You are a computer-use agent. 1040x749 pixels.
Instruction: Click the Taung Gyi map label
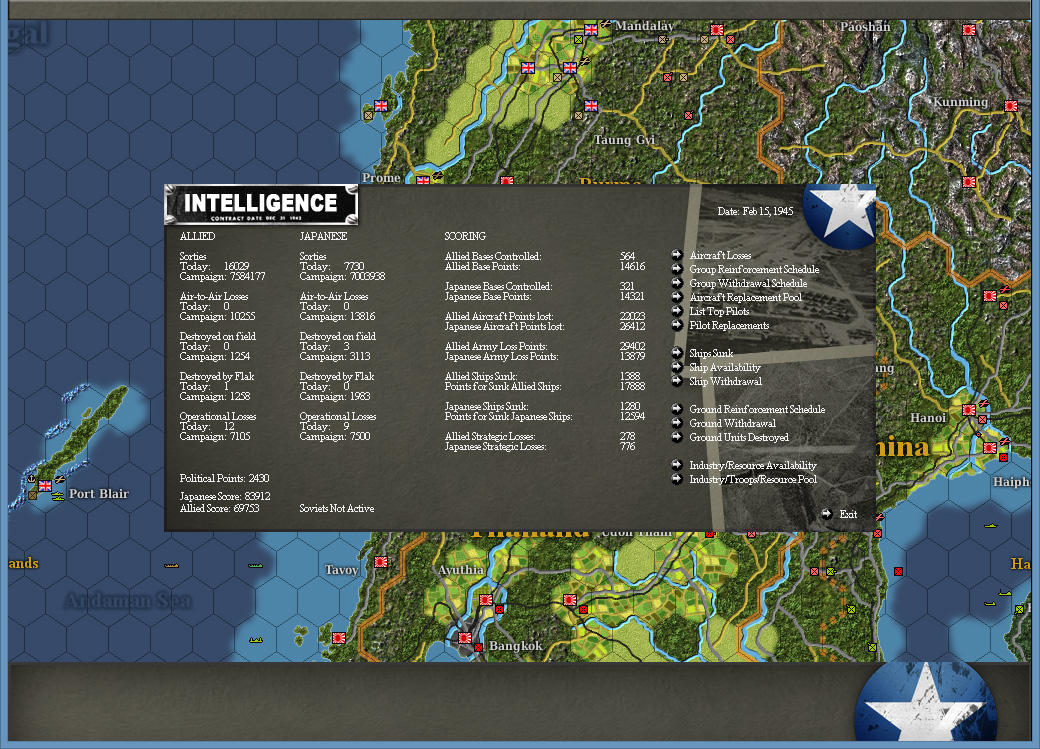point(624,140)
